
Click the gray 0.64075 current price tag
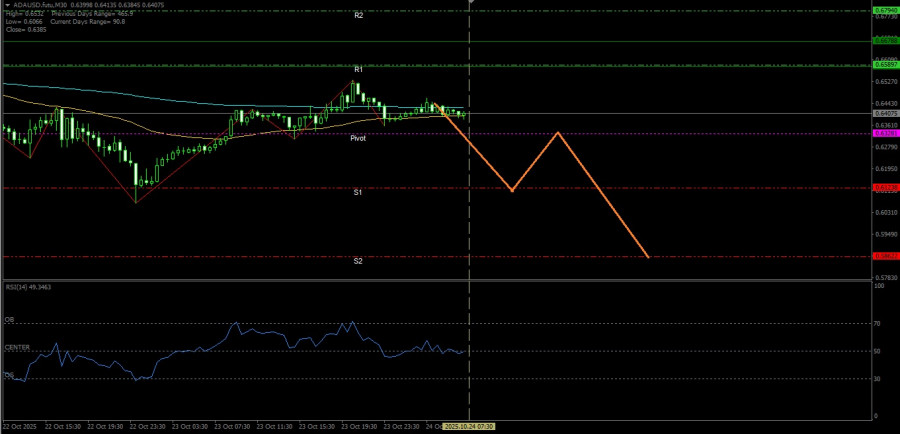[x=884, y=113]
